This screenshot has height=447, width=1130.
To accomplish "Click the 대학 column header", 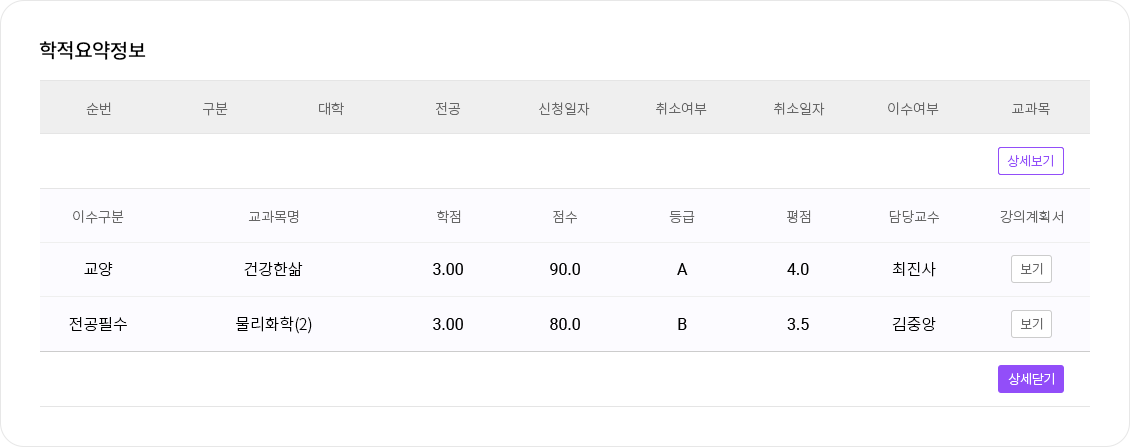I will (331, 108).
